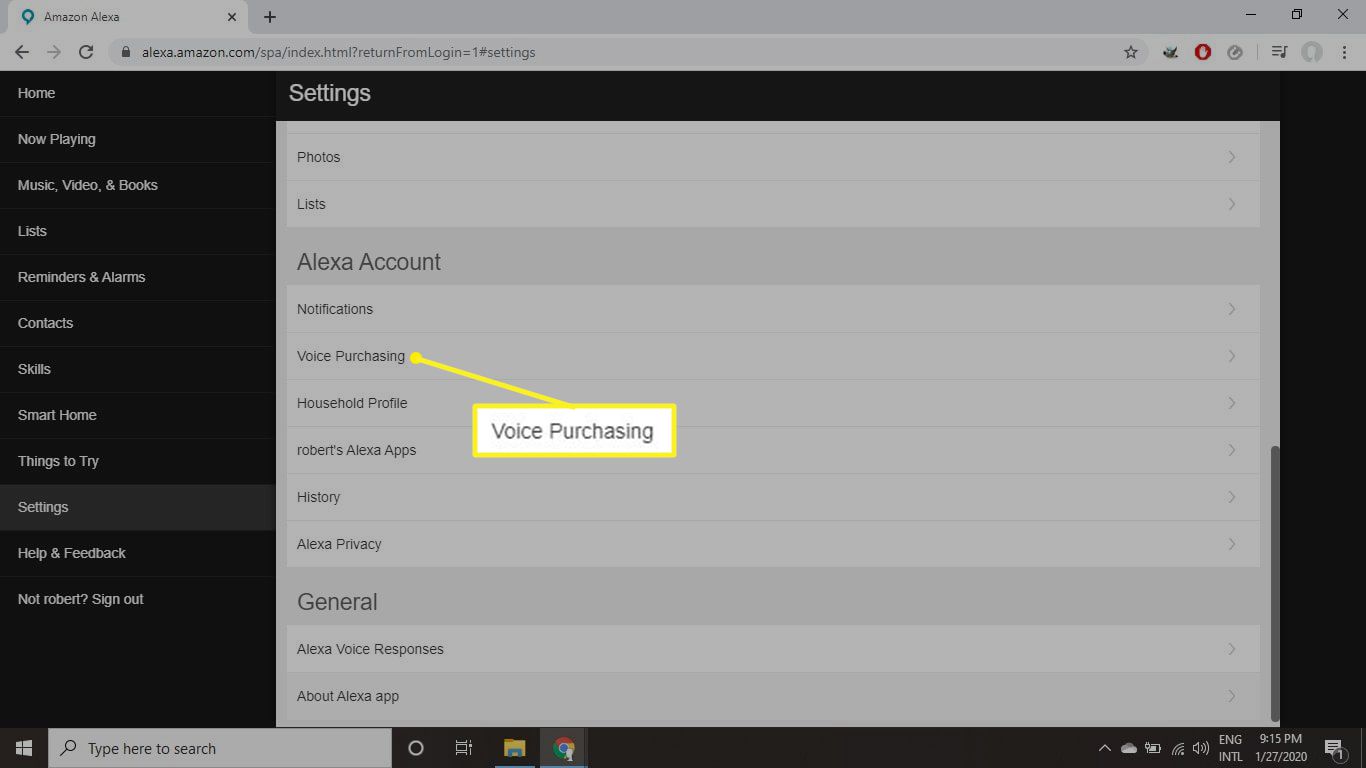
Task: Open the red ad blocker extension
Action: 1203,52
